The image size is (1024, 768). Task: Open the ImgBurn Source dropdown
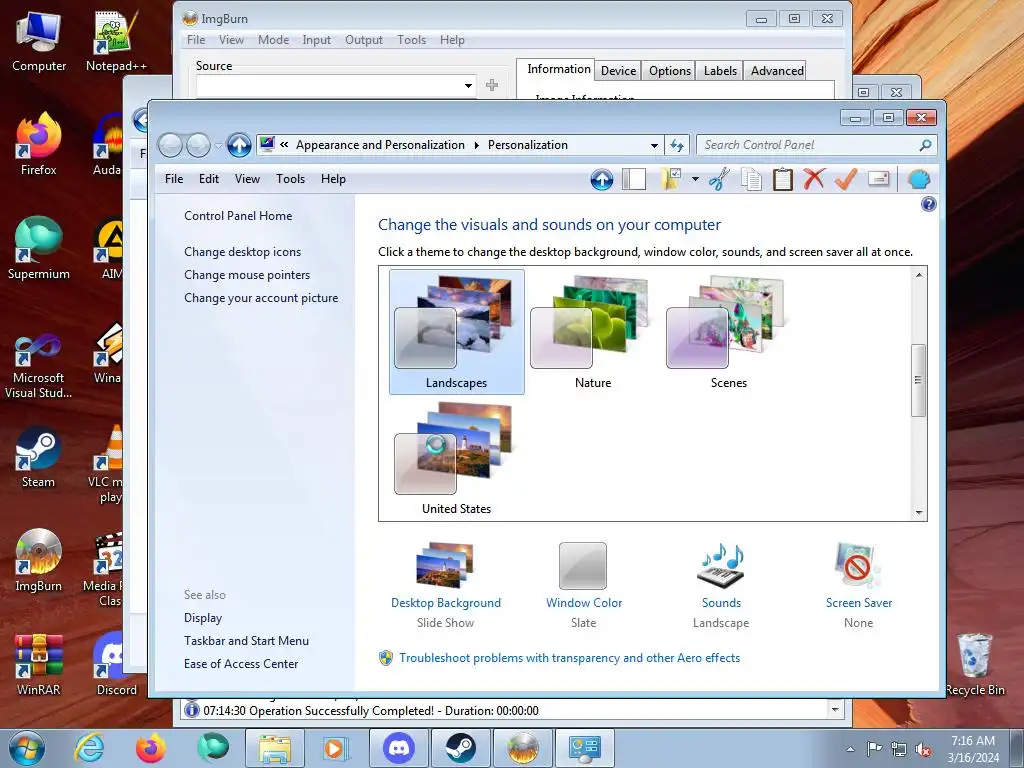click(x=468, y=86)
